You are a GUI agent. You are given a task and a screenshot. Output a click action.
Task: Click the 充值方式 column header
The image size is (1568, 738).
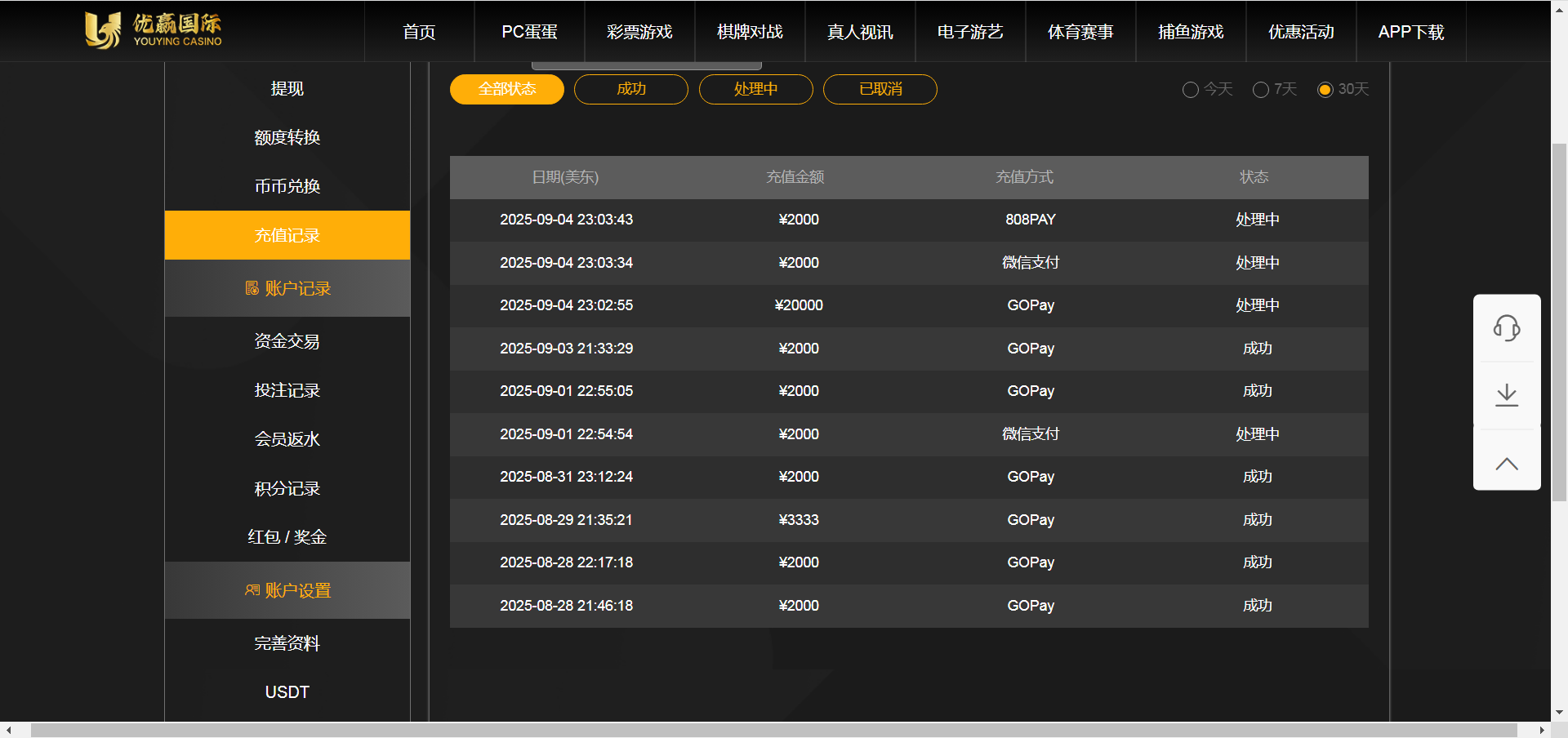1024,177
